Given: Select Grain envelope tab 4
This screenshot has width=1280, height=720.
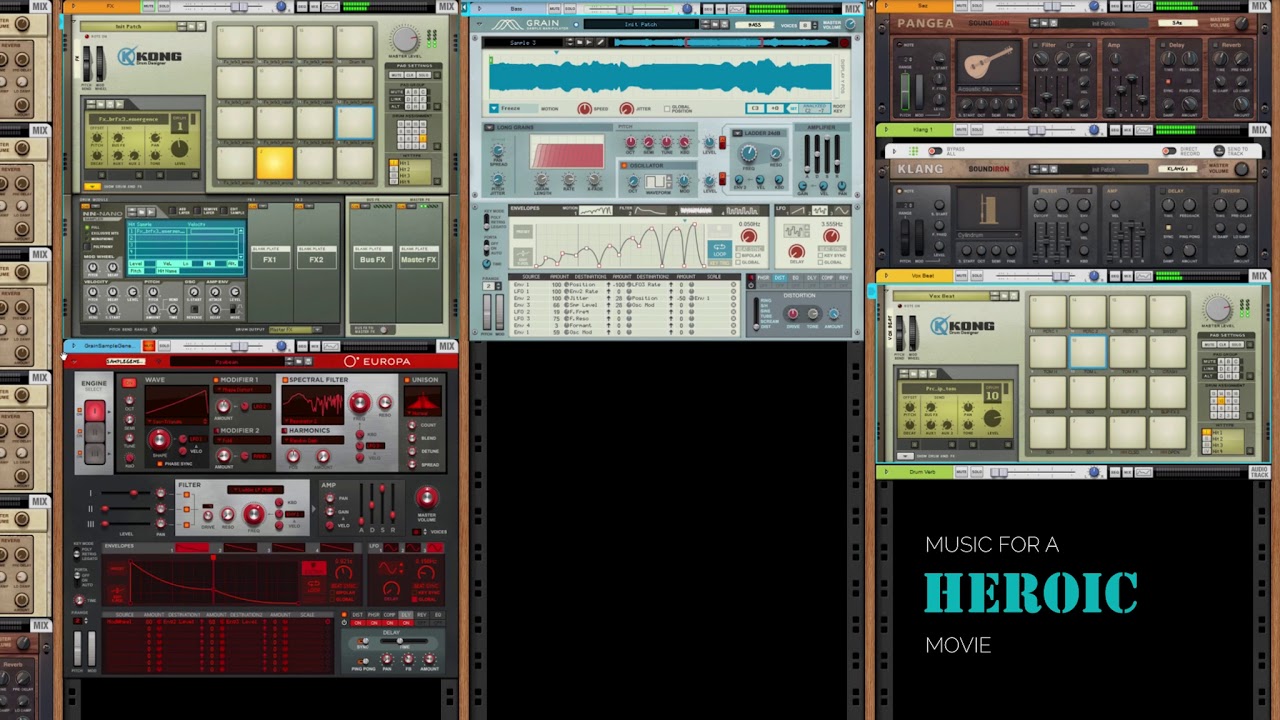Looking at the screenshot, I should tap(742, 210).
